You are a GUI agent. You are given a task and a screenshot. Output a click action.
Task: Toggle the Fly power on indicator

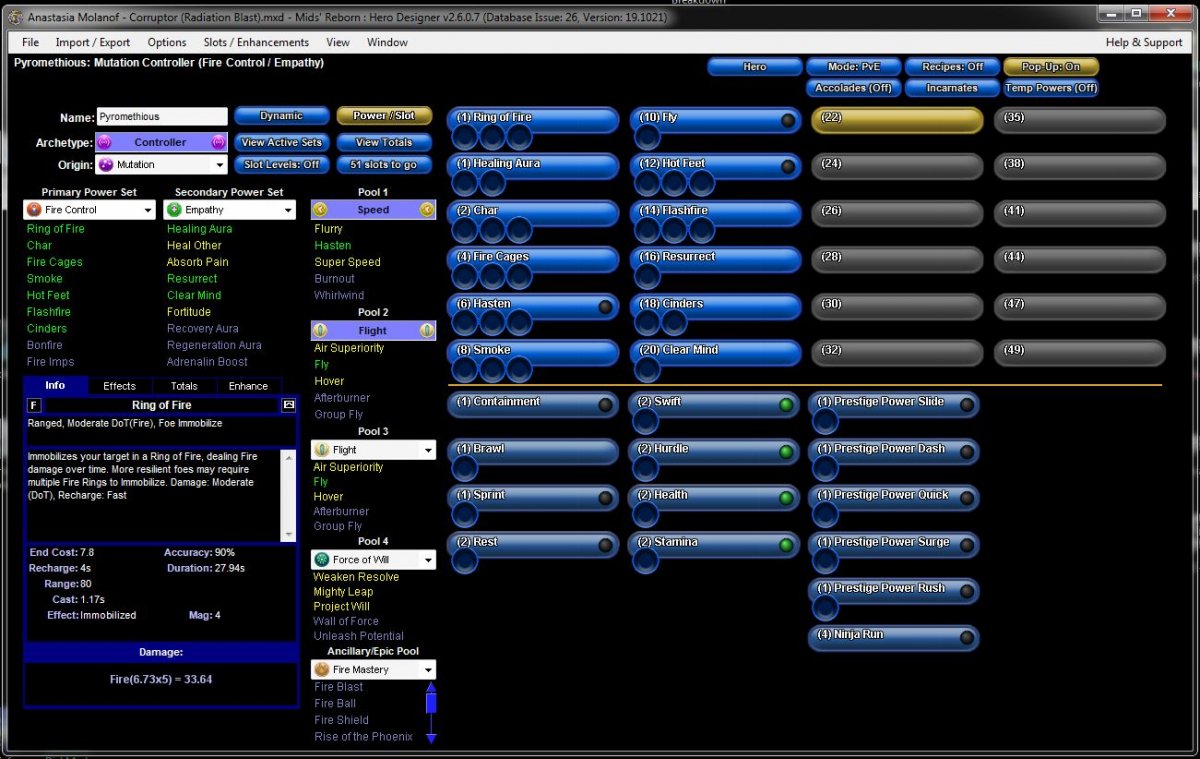[788, 121]
